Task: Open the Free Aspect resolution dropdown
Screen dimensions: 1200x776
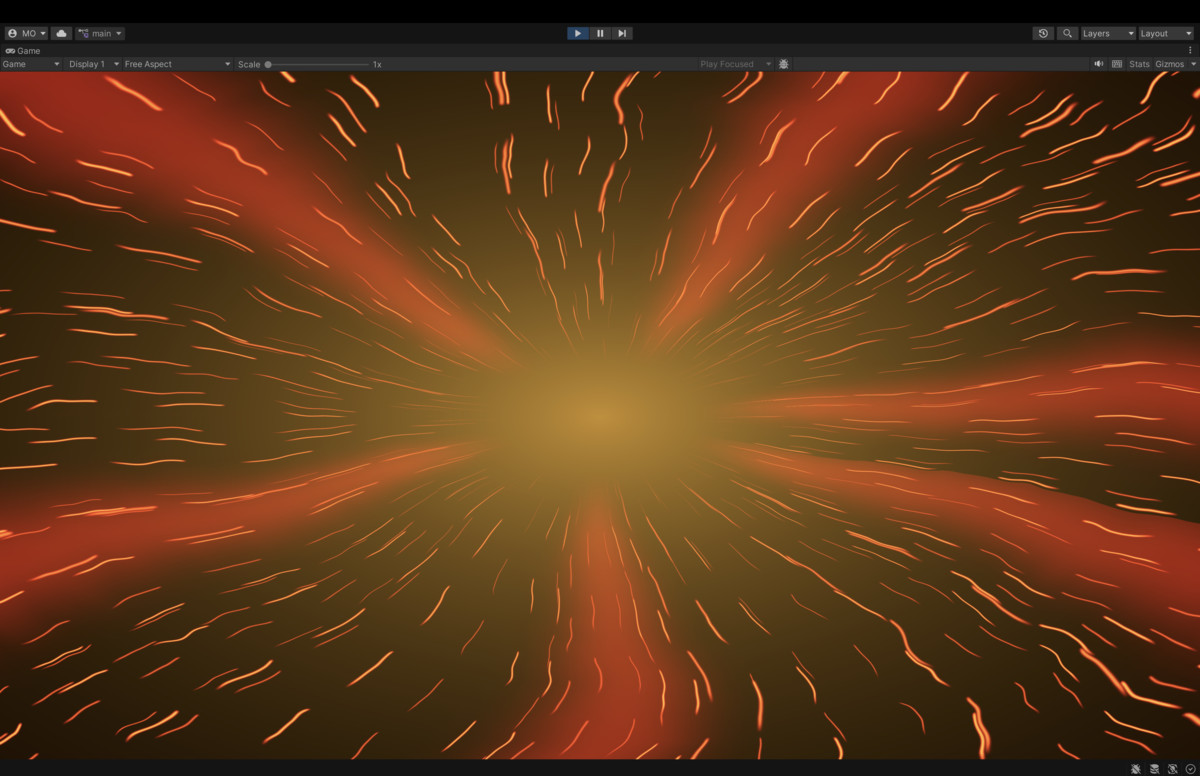Action: pos(177,64)
